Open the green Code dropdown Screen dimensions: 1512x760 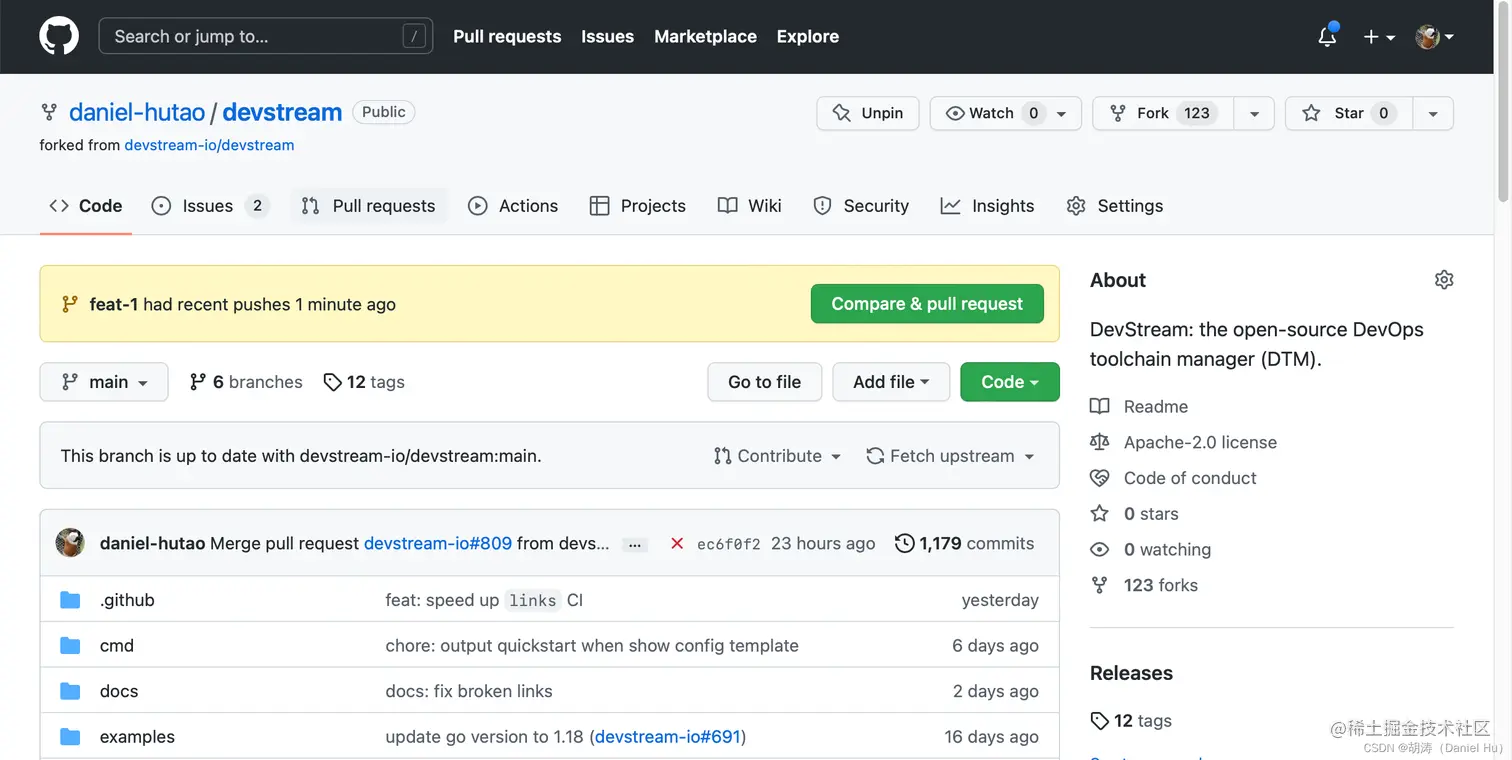pyautogui.click(x=1009, y=382)
